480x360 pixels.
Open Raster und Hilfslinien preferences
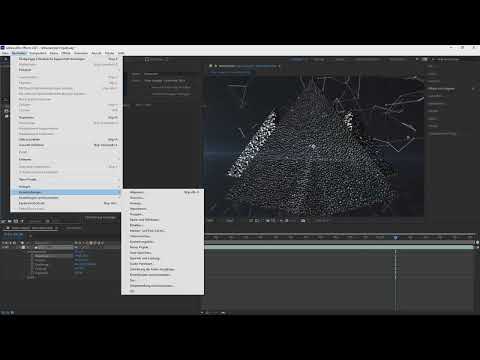pyautogui.click(x=163, y=220)
